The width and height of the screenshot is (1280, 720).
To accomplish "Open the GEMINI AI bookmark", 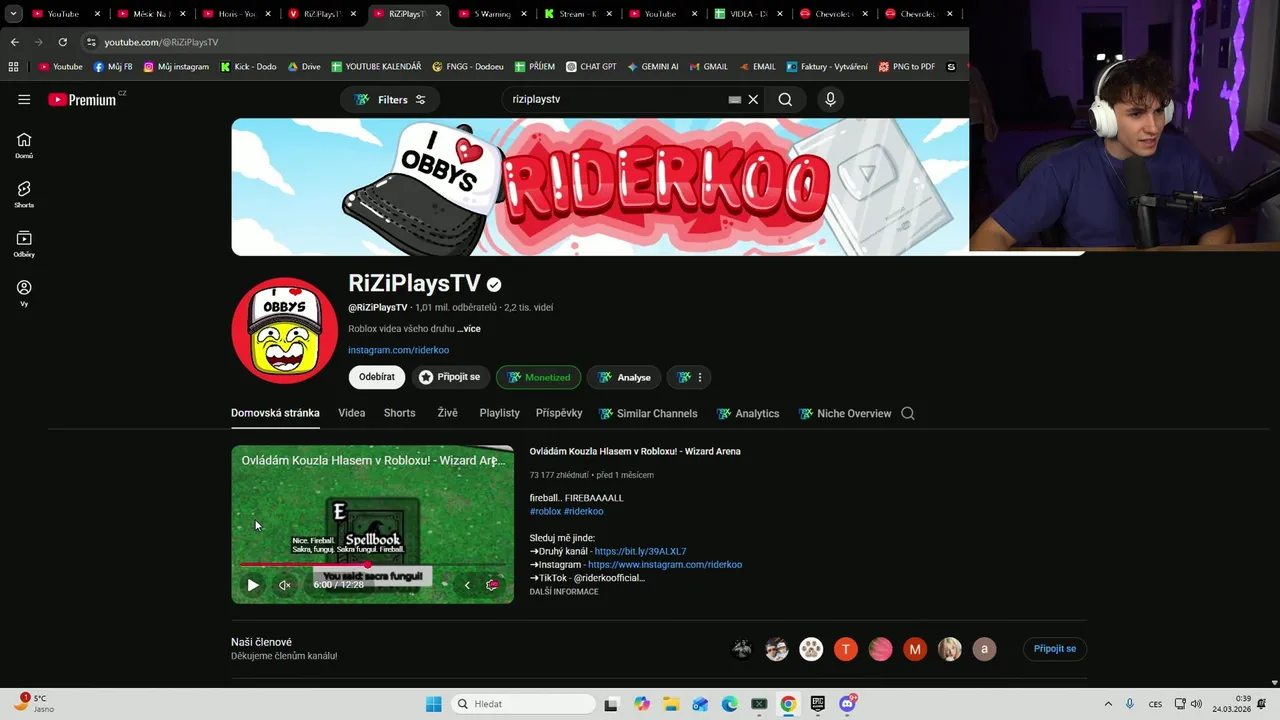I will (x=653, y=67).
